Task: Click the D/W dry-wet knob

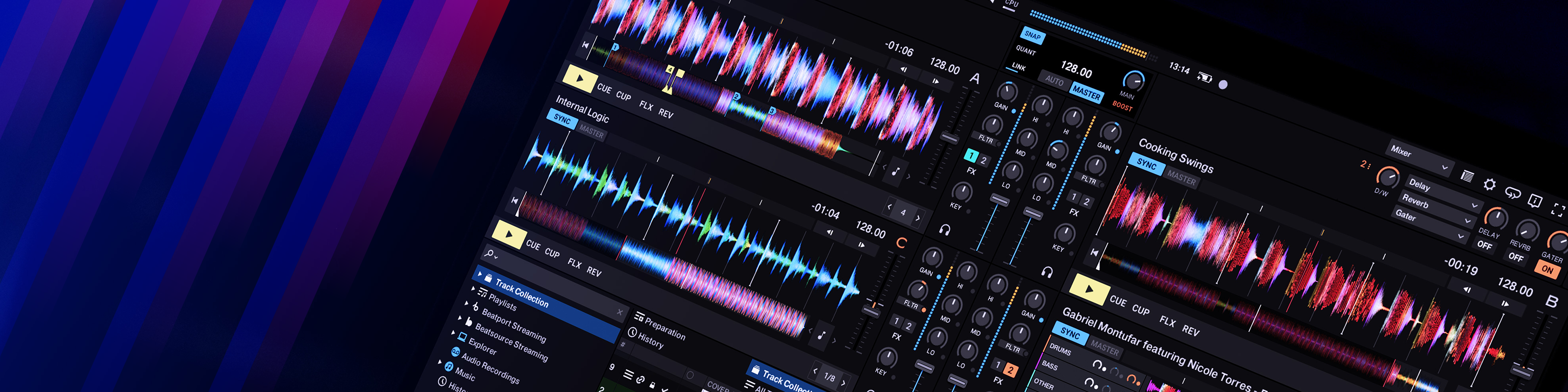Action: tap(1388, 178)
